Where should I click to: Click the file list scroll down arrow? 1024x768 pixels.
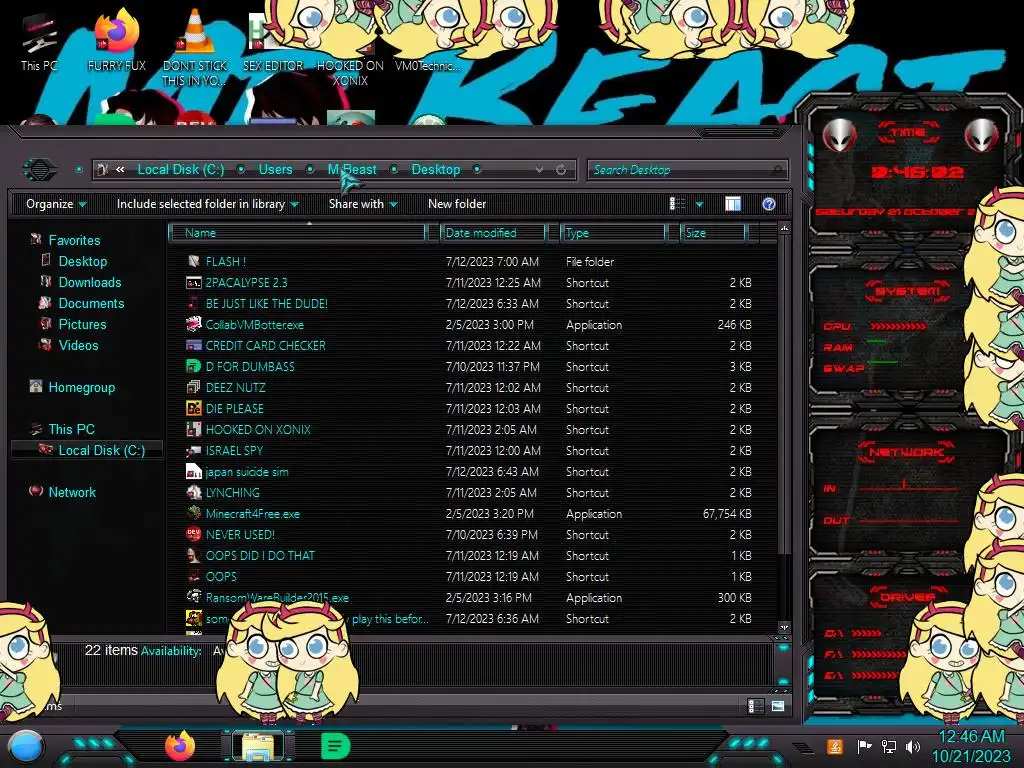784,627
